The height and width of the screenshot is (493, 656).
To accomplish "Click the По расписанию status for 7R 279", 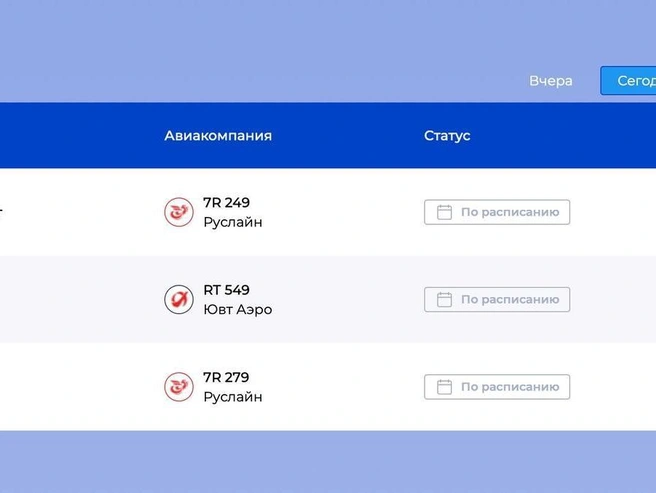I will click(x=497, y=387).
